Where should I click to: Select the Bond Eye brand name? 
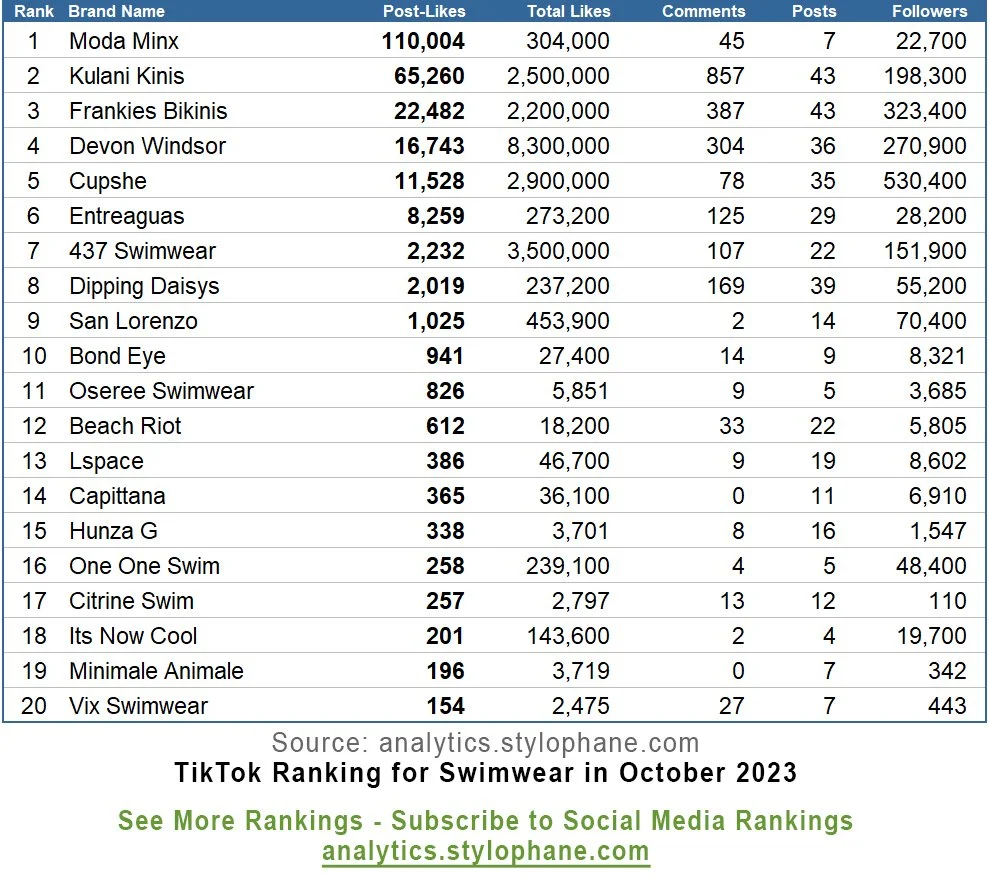click(117, 356)
